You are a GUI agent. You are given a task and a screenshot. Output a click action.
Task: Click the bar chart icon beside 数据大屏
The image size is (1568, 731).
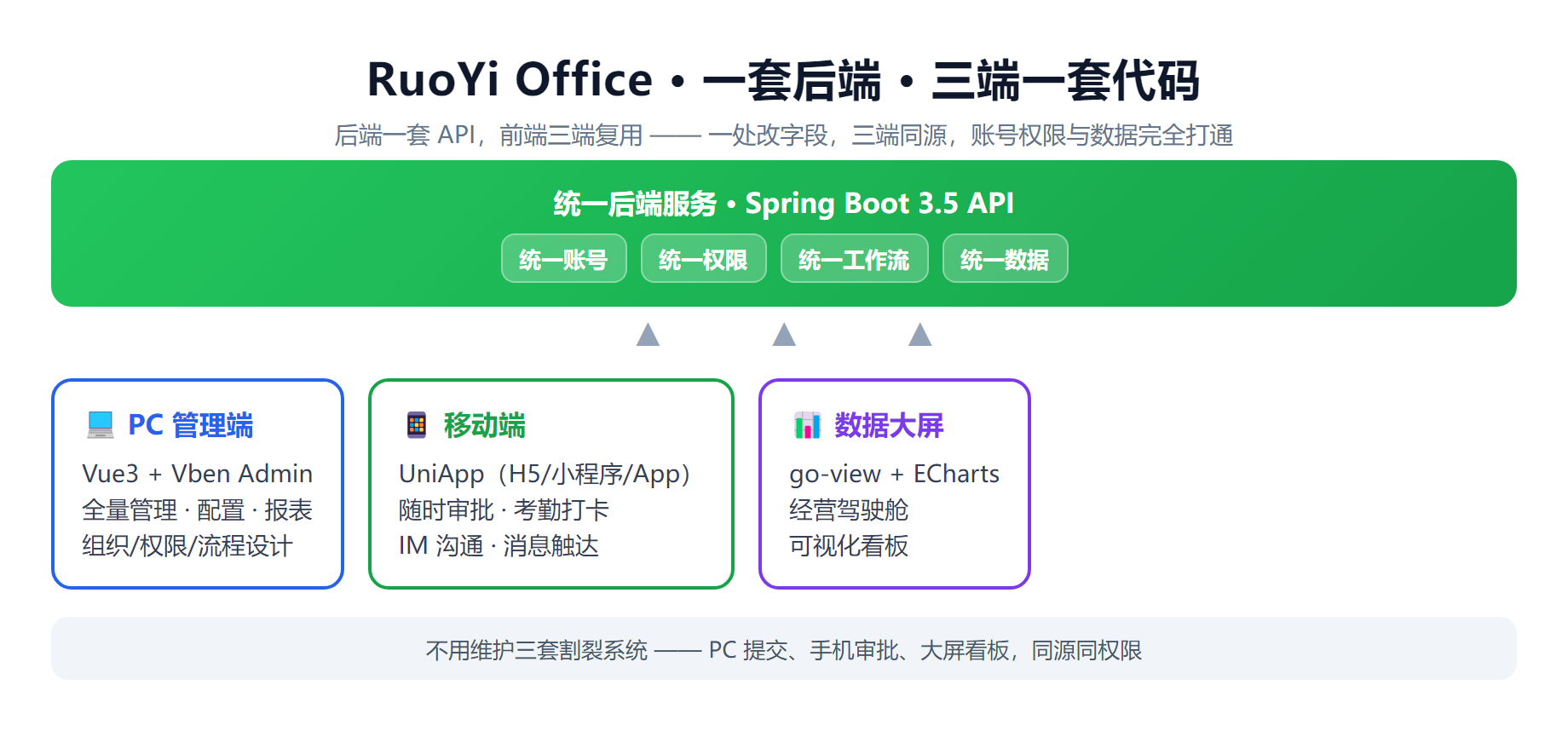click(x=807, y=424)
